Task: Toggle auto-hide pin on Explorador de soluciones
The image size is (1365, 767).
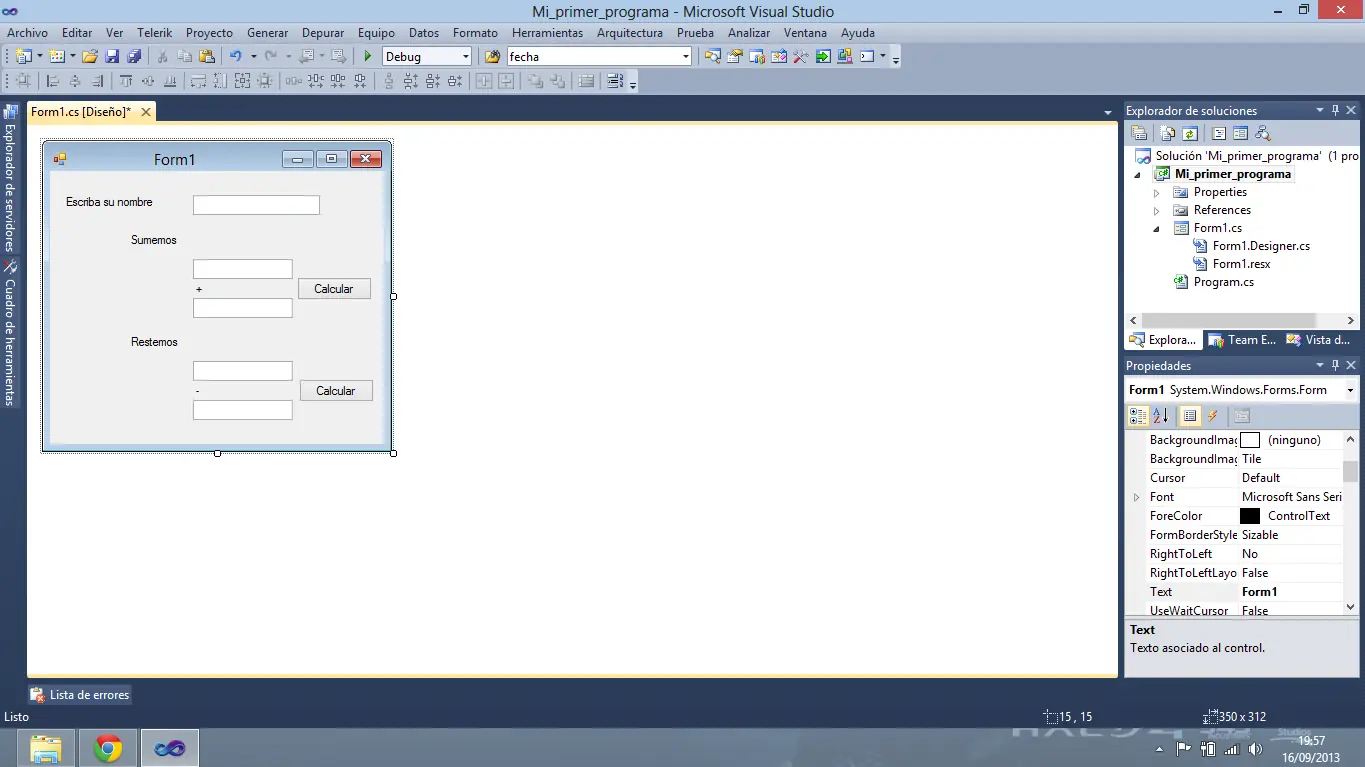Action: point(1335,110)
